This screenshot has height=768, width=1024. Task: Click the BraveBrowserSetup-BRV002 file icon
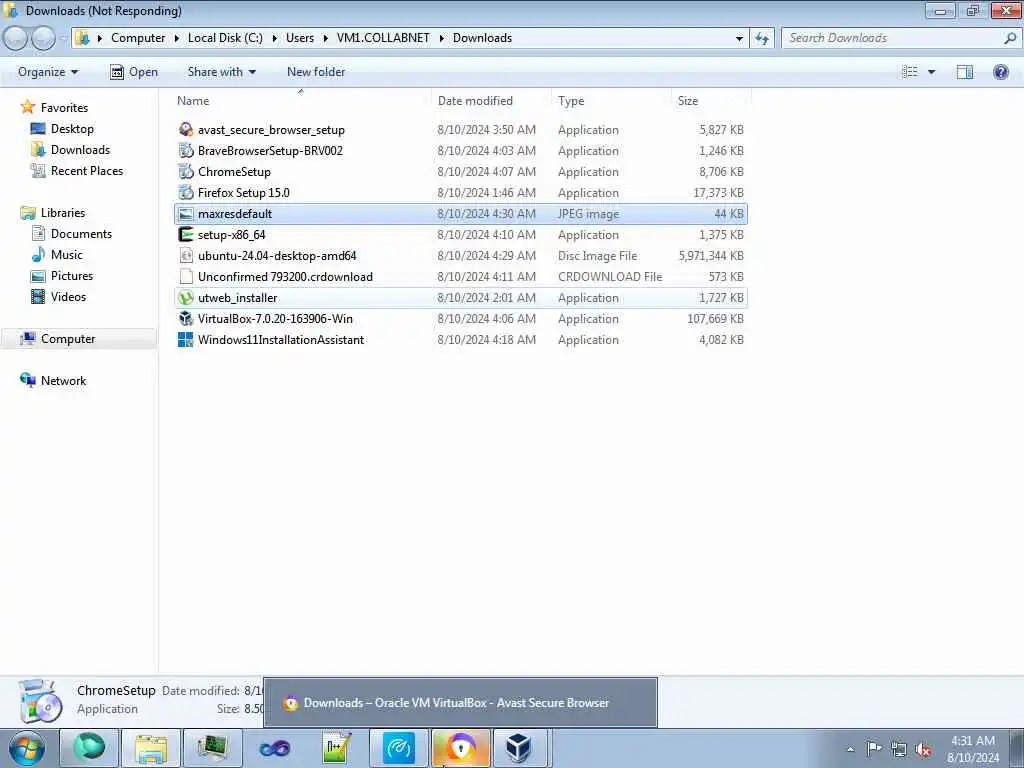(186, 151)
